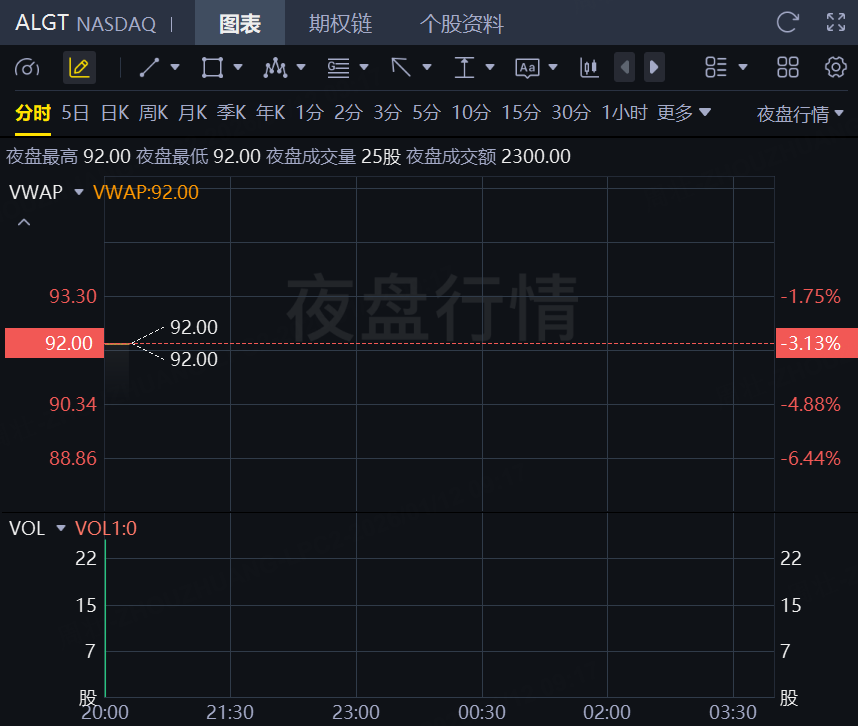This screenshot has height=726, width=858.
Task: Open the chart settings gear
Action: coord(836,67)
